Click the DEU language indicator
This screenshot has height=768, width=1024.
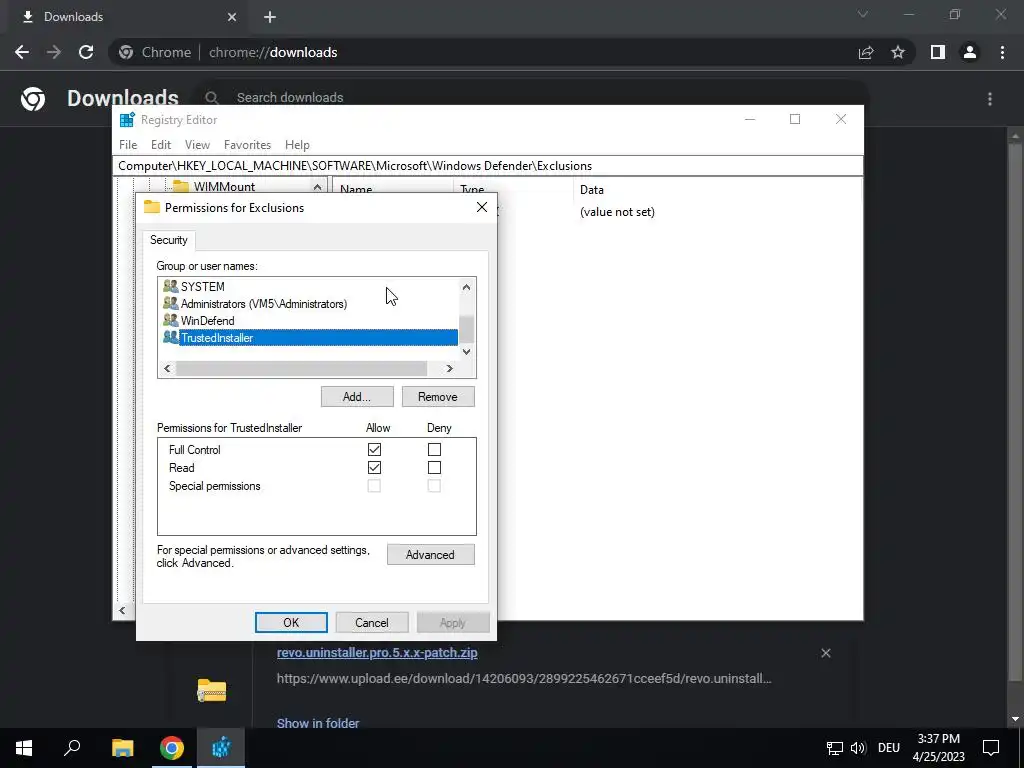pyautogui.click(x=889, y=748)
